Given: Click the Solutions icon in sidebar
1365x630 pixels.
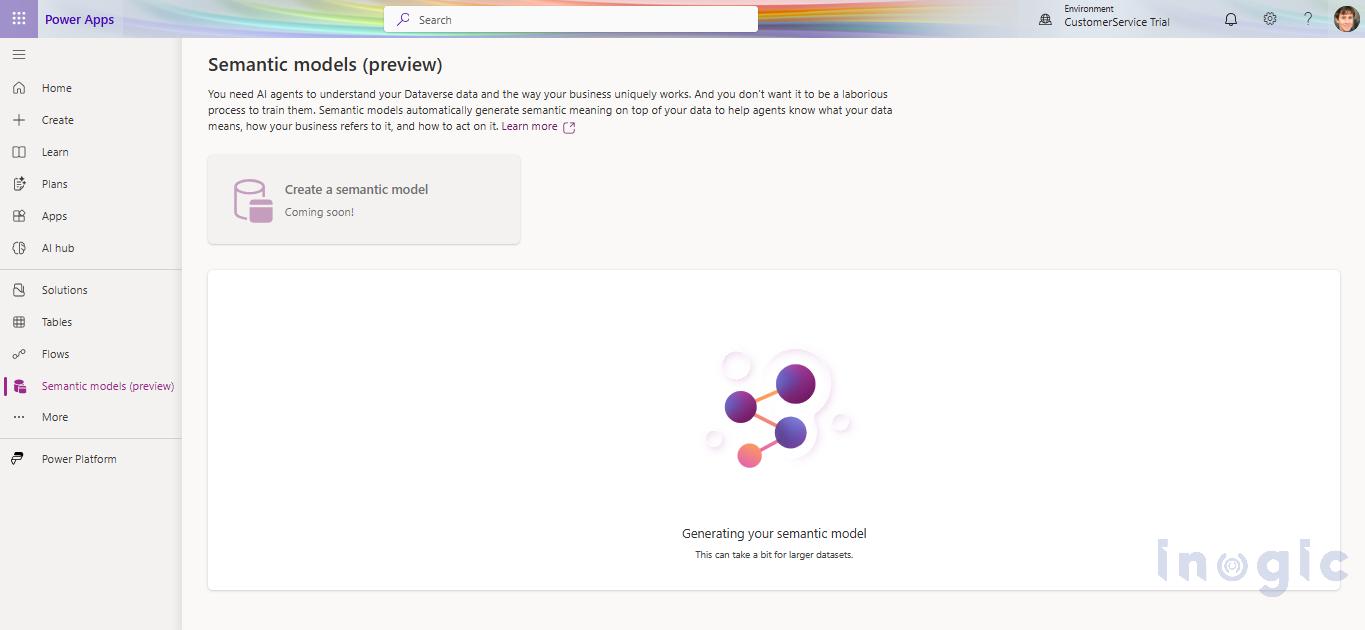Looking at the screenshot, I should 19,290.
